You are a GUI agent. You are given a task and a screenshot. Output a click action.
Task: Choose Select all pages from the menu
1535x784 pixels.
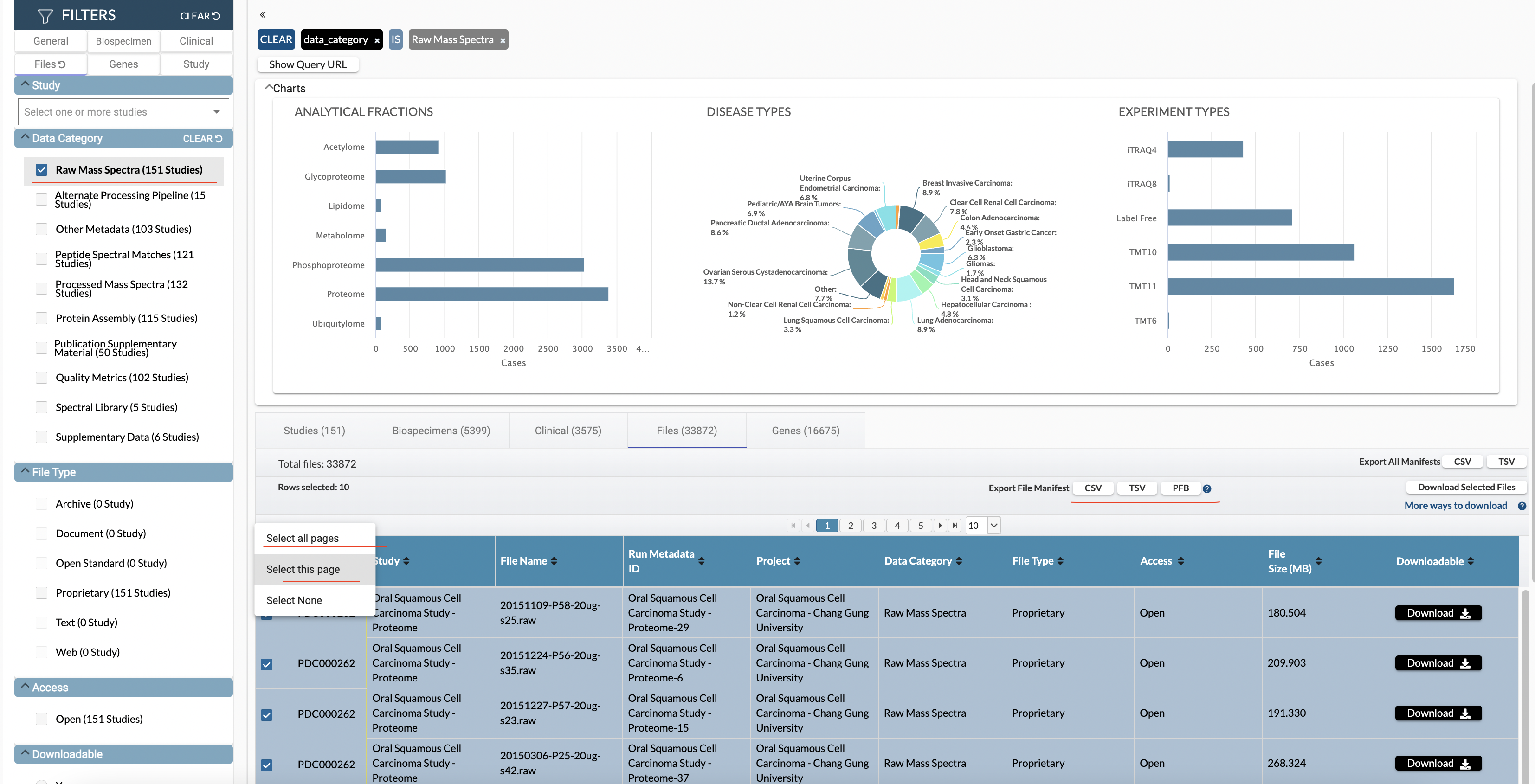pos(302,538)
